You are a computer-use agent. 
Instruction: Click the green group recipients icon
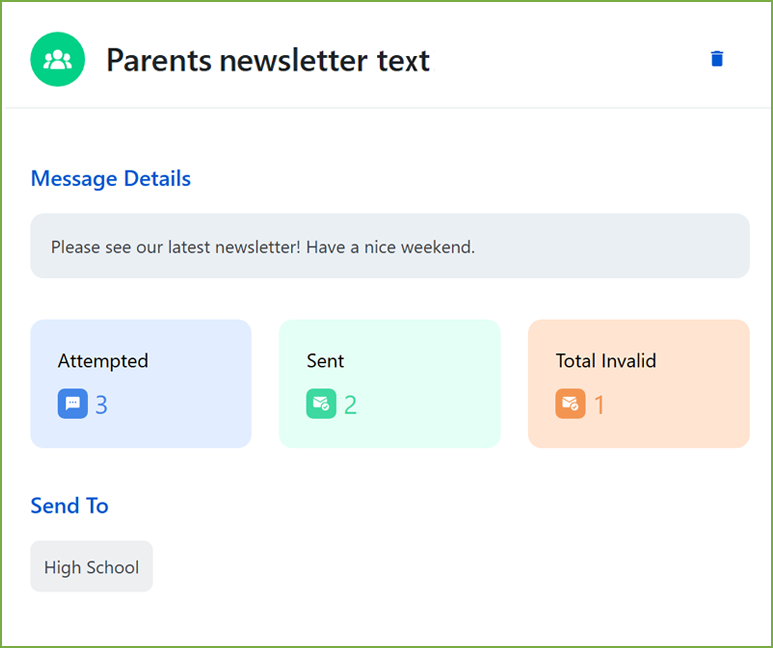tap(58, 59)
